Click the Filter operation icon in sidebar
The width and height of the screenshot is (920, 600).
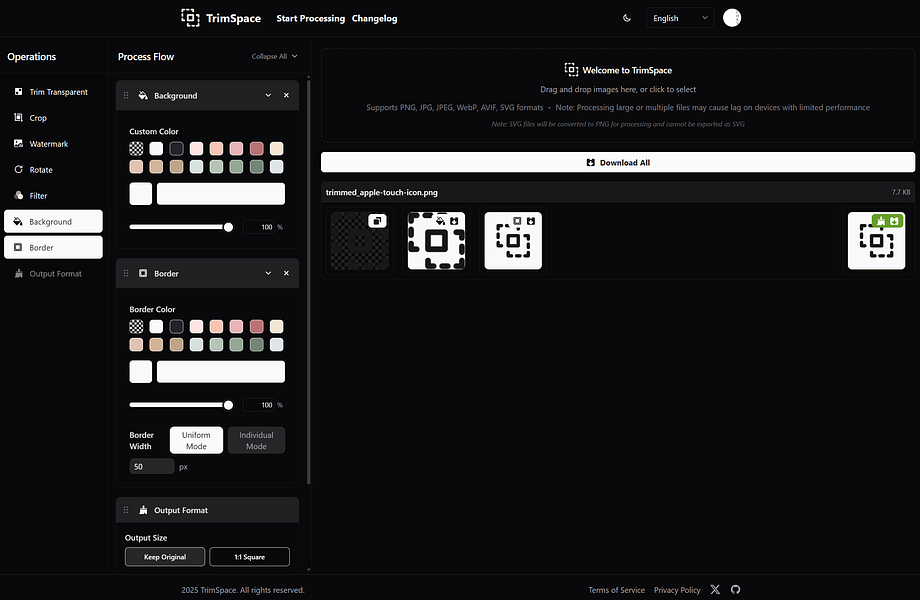point(18,195)
